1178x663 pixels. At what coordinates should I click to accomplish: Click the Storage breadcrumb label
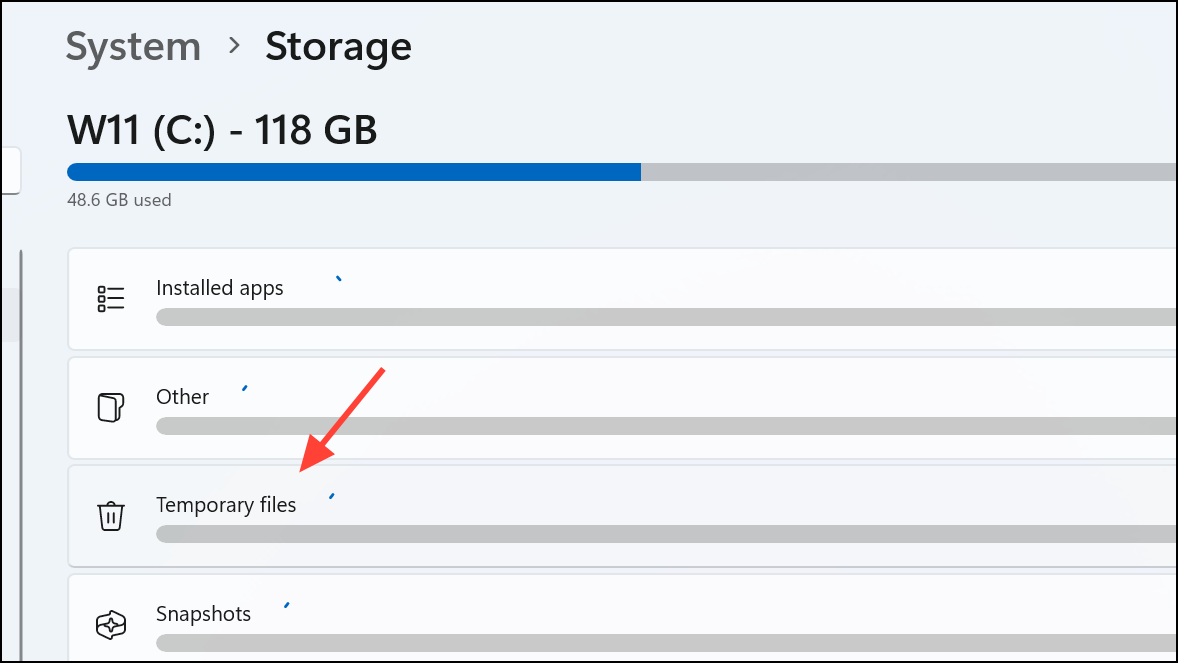coord(338,46)
